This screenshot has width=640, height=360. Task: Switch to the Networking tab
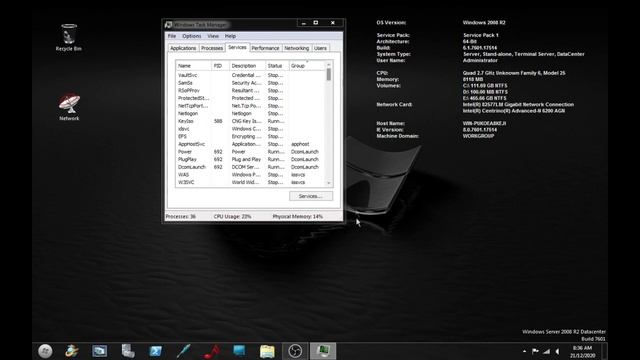(297, 48)
